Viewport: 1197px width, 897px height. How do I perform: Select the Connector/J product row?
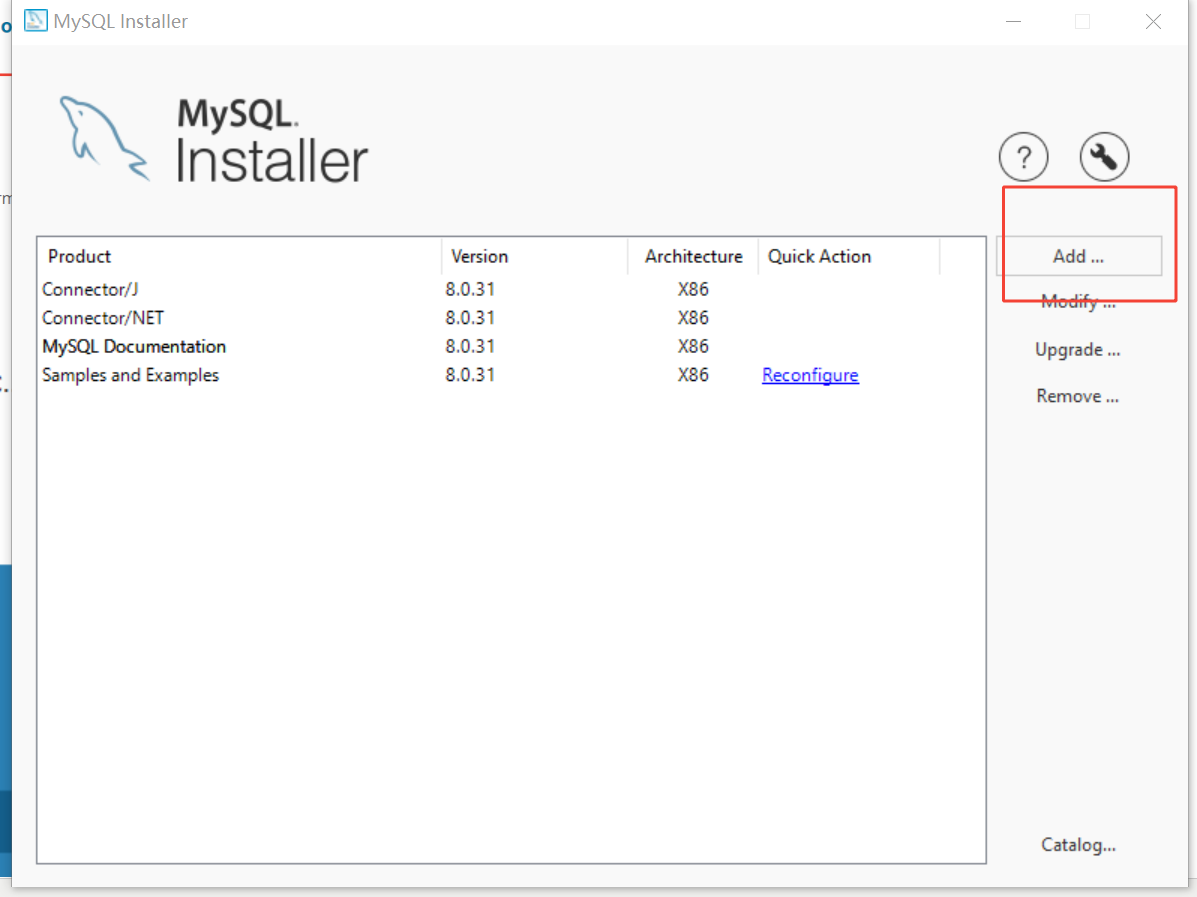[511, 289]
